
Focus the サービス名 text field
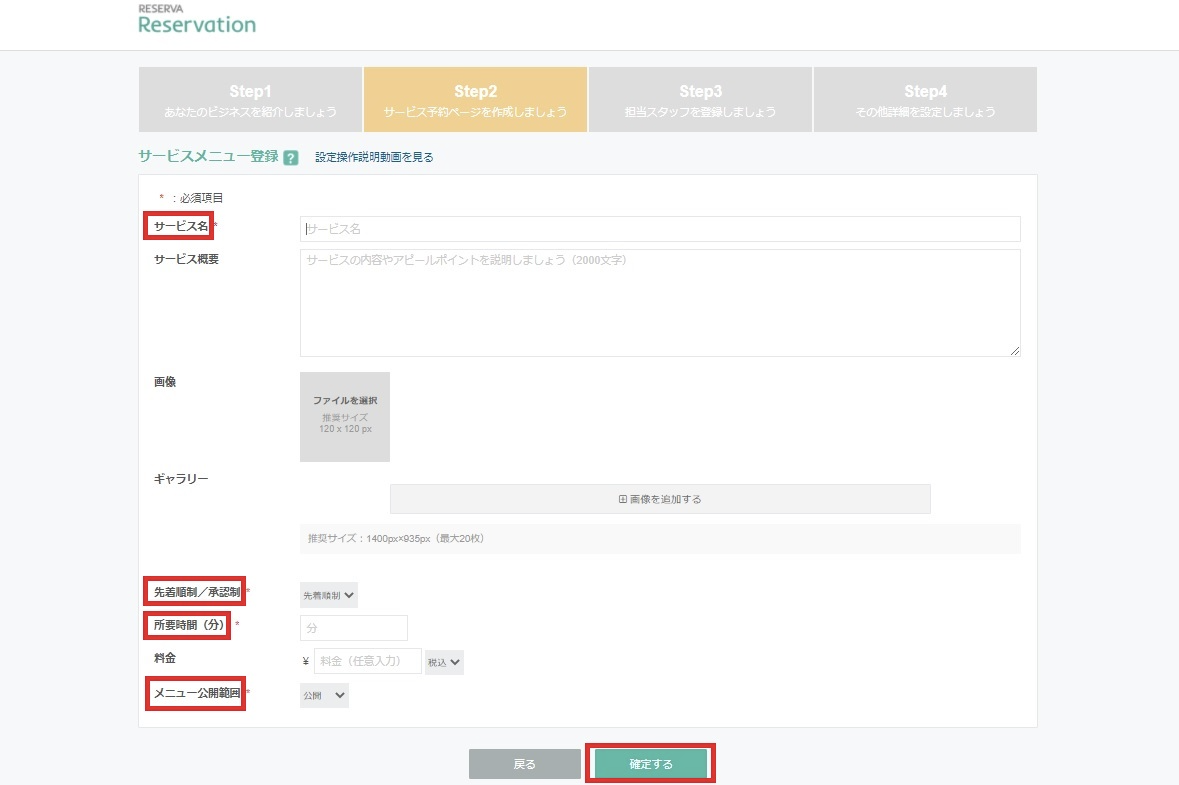(660, 229)
